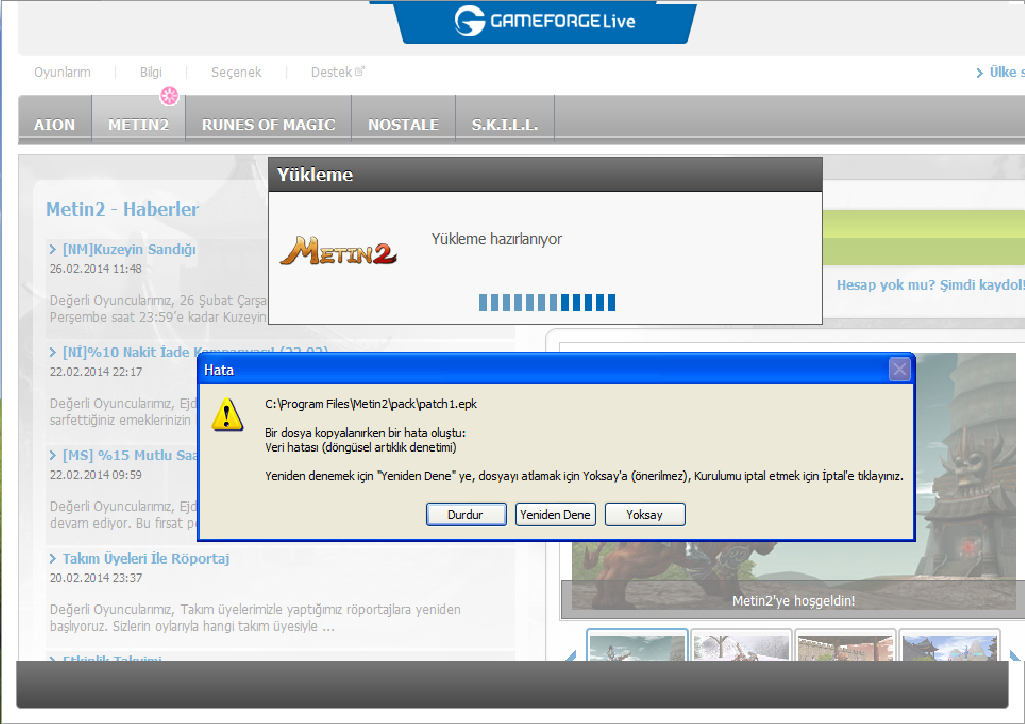The height and width of the screenshot is (724, 1025).
Task: Click the date 20.02.2014 23:37
Action: [x=95, y=578]
